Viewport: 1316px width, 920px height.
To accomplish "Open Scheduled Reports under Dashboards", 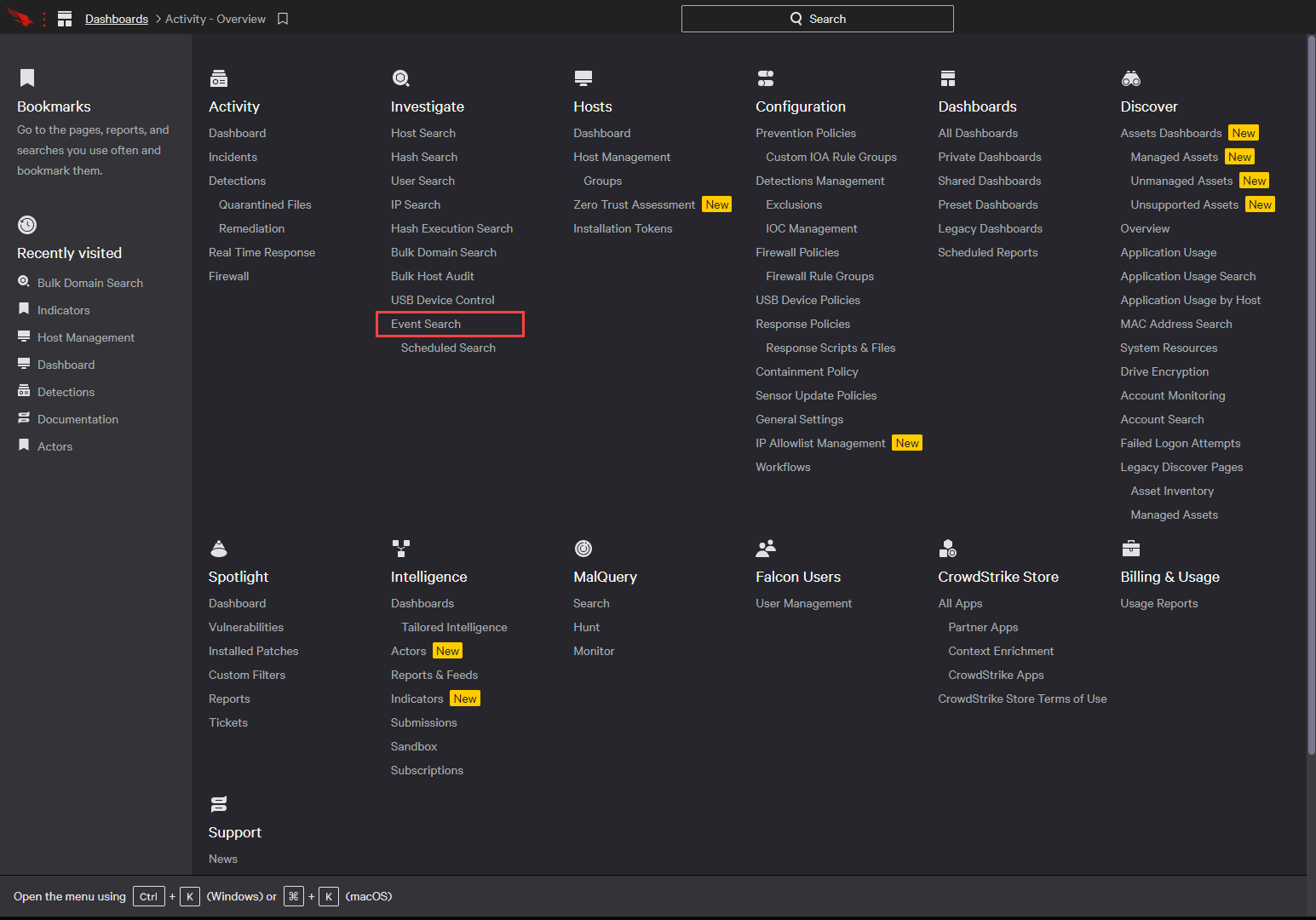I will pyautogui.click(x=988, y=252).
